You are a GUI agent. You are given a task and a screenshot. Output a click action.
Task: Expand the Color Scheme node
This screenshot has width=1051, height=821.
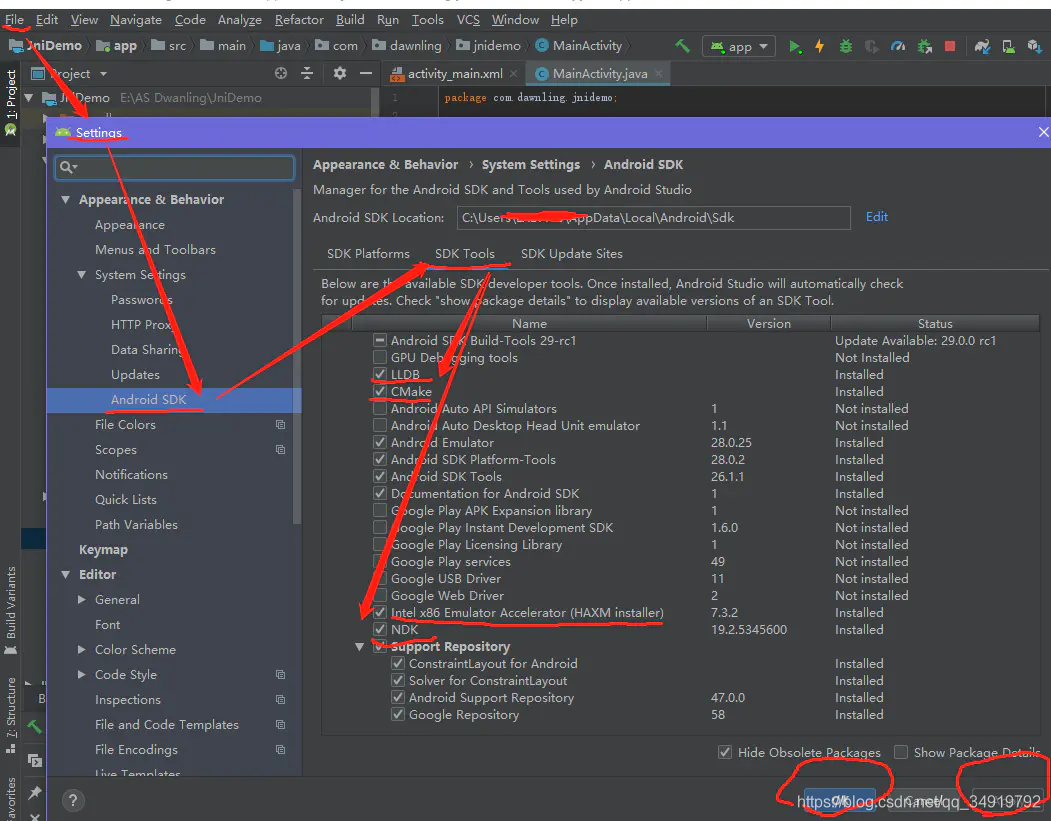pos(82,649)
